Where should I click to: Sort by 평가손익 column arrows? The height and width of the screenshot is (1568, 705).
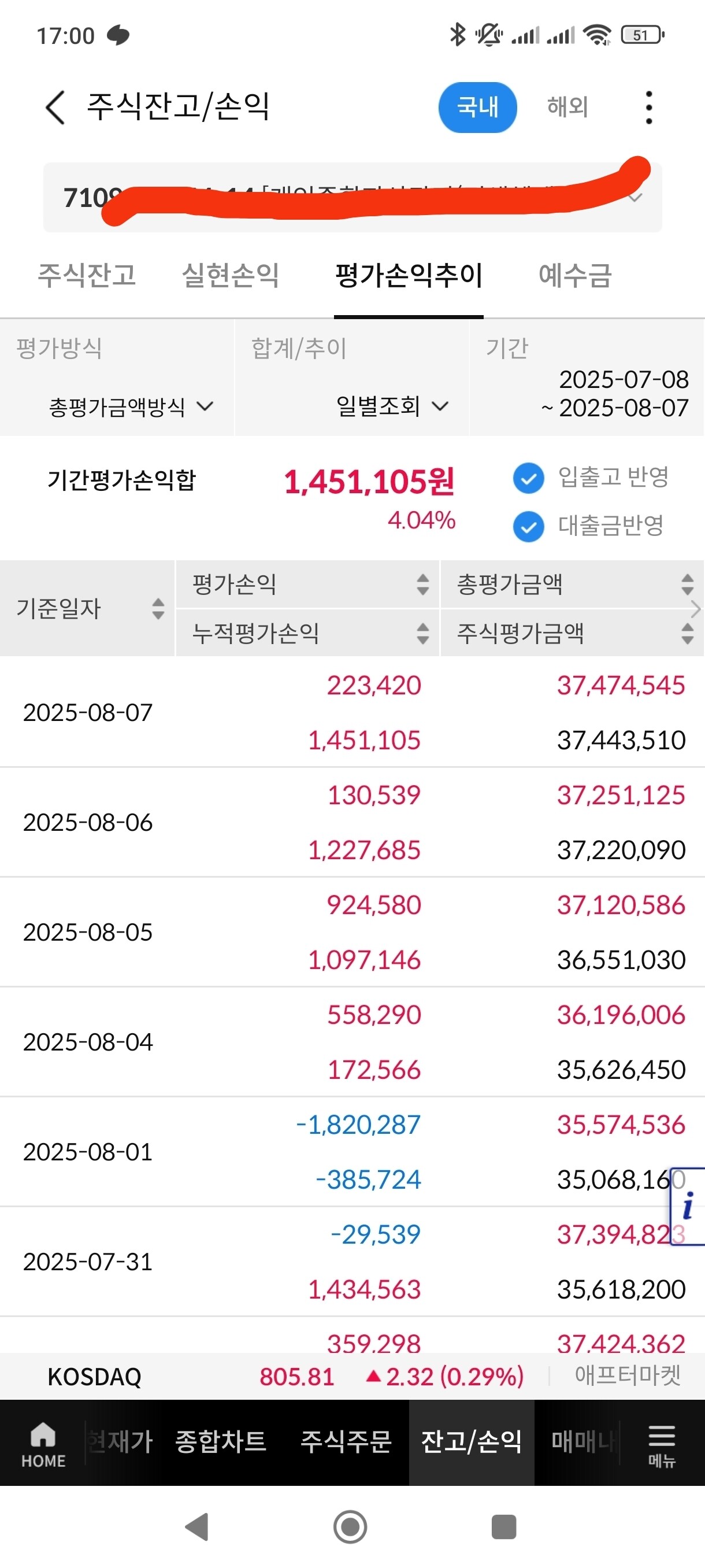click(423, 585)
